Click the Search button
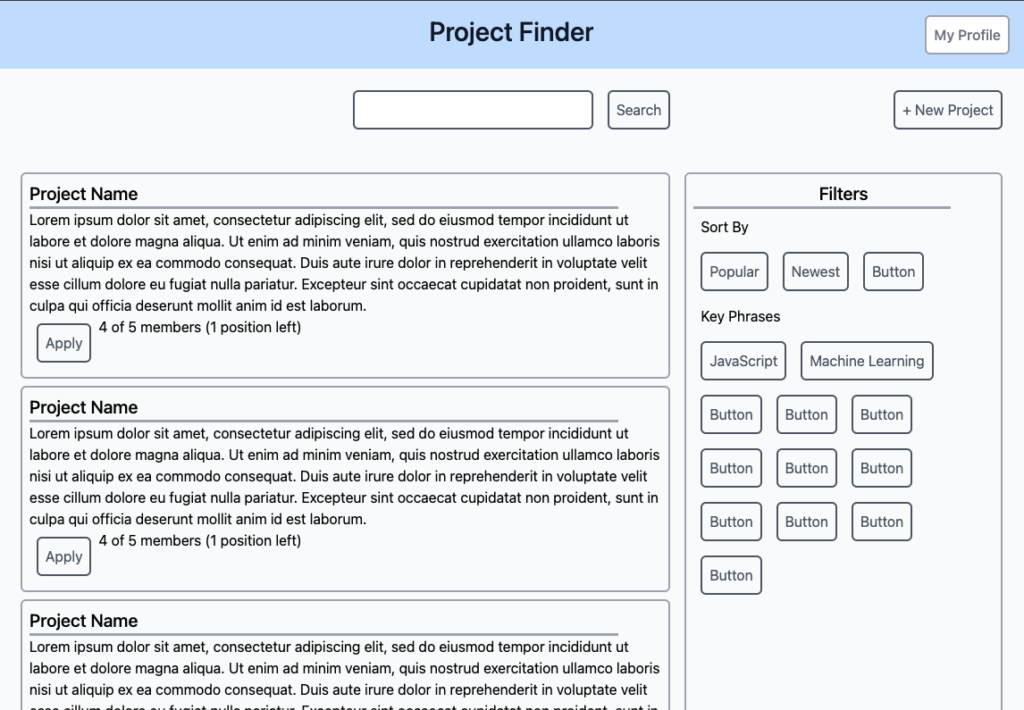1024x710 pixels. click(x=638, y=110)
